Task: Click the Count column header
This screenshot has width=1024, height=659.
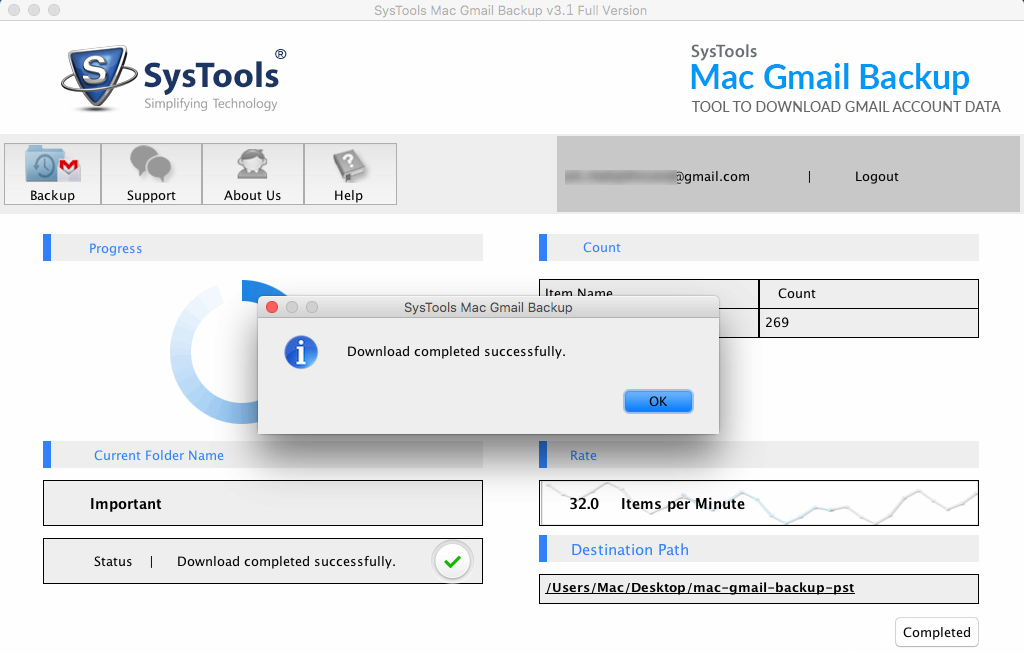Action: tap(869, 293)
